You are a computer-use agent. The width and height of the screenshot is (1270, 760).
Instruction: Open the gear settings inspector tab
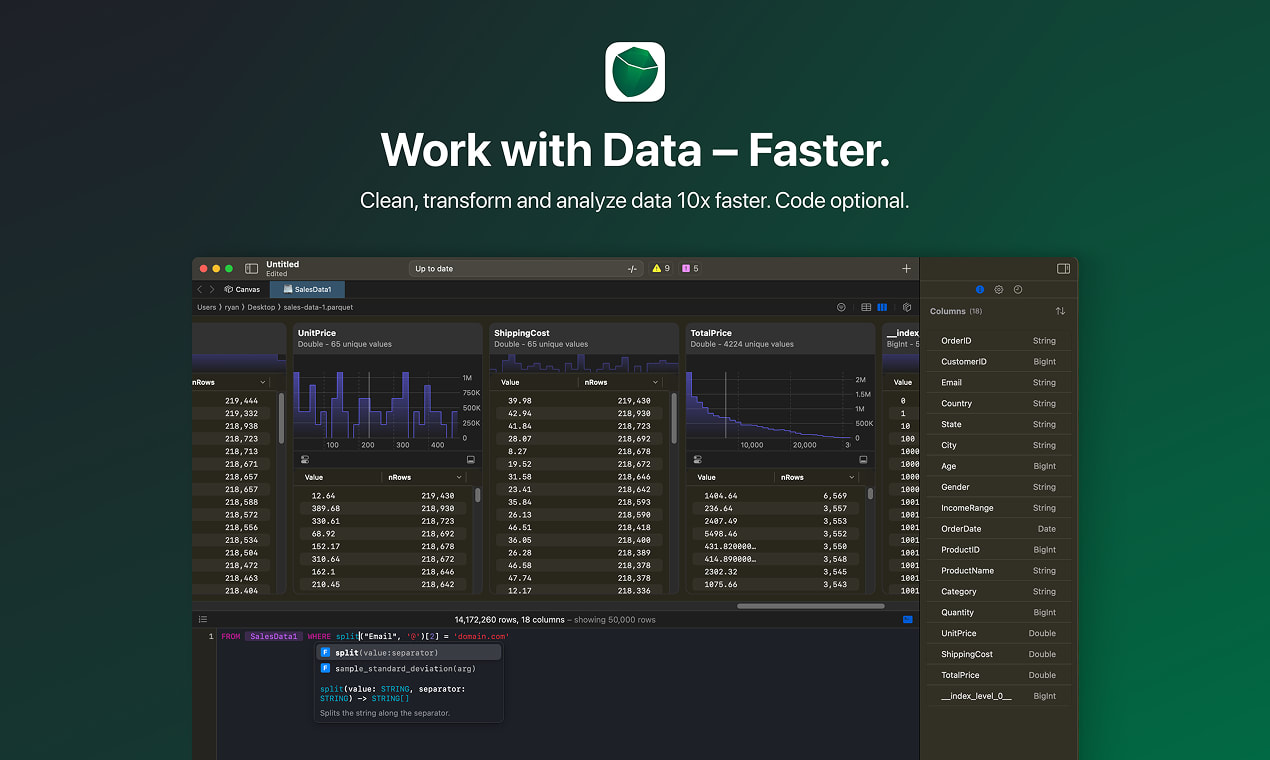(x=998, y=289)
